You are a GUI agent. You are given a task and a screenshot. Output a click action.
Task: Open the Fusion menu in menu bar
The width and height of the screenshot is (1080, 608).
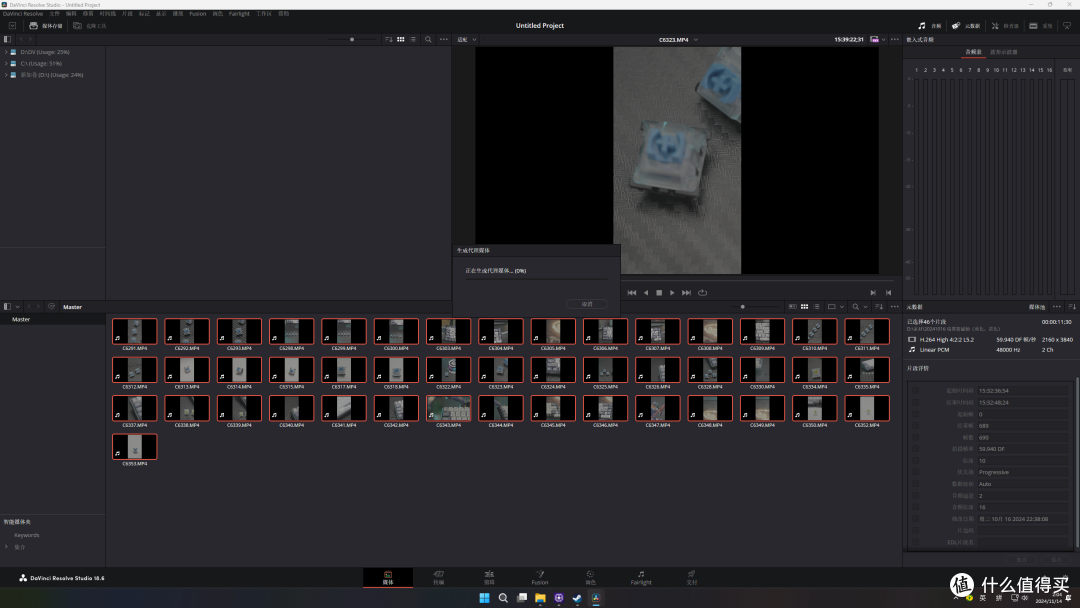[198, 14]
